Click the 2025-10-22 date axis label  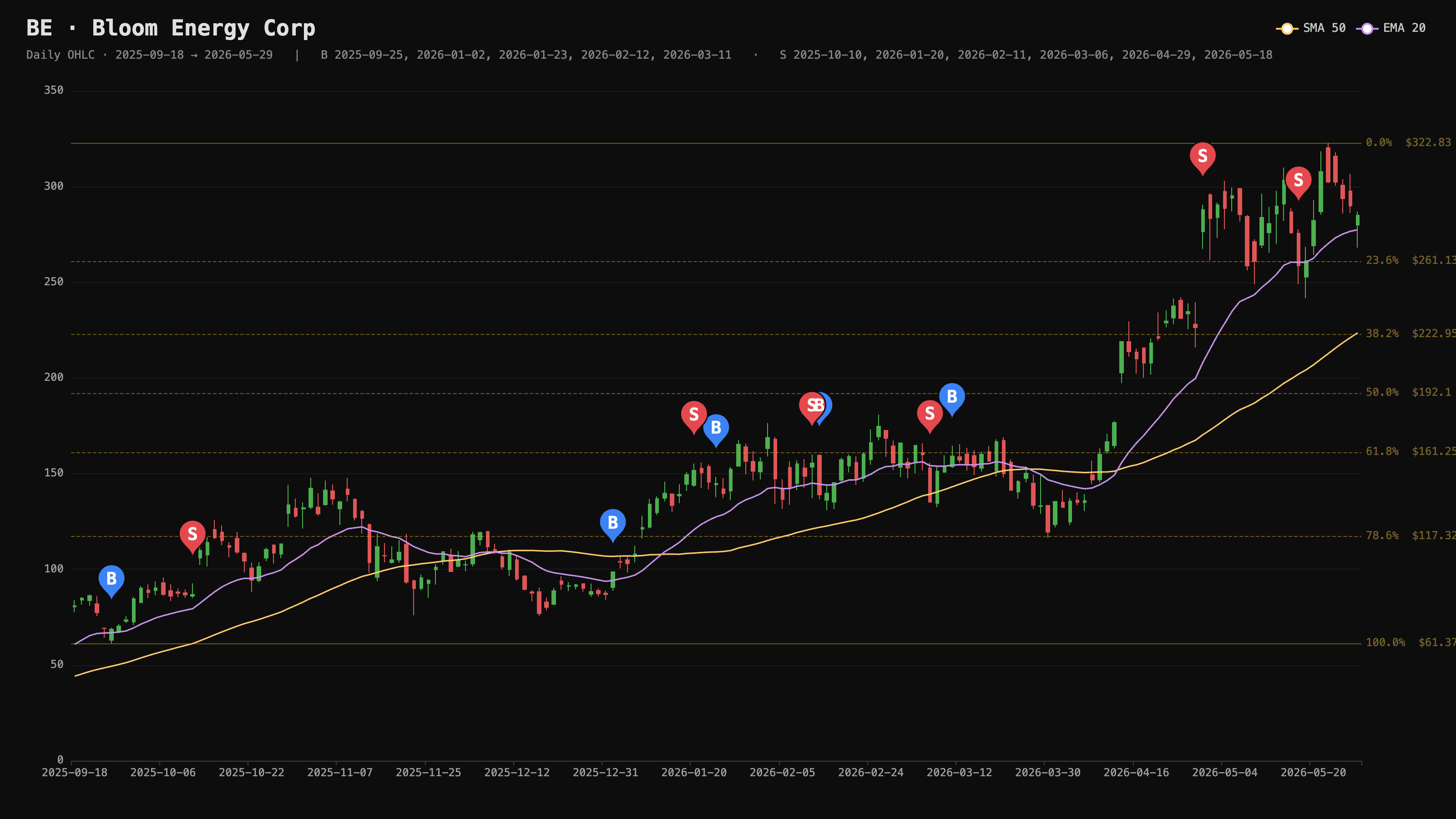pyautogui.click(x=252, y=773)
